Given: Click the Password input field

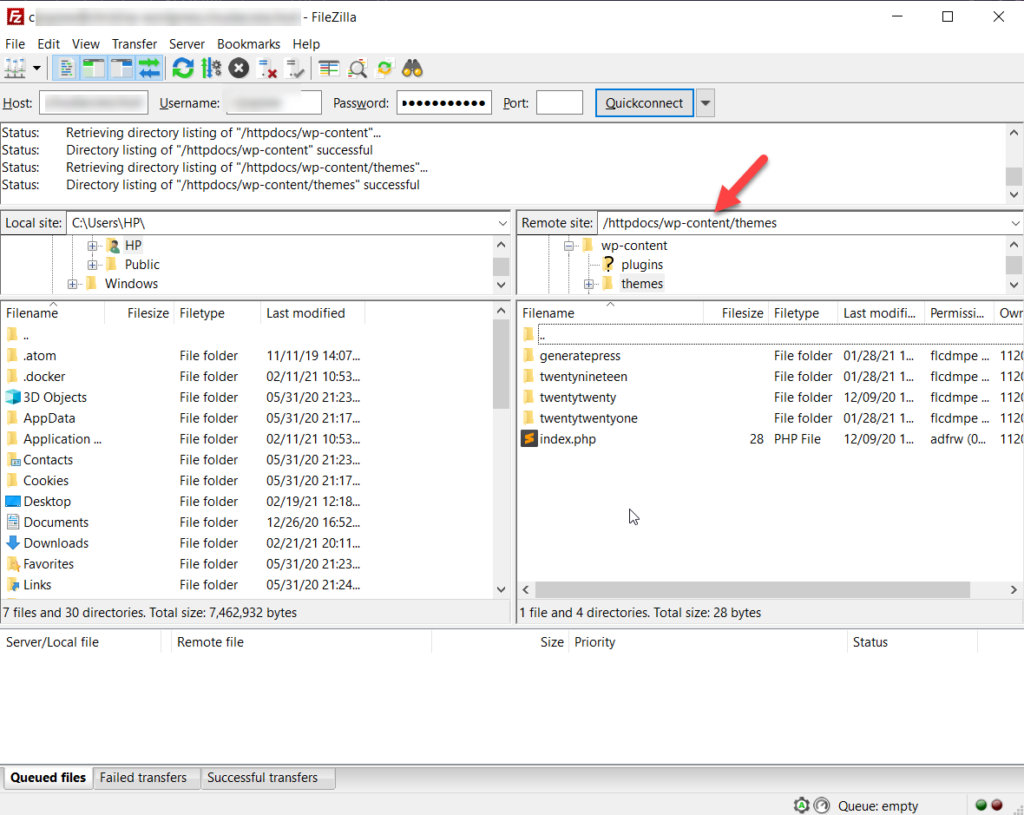Looking at the screenshot, I should pyautogui.click(x=444, y=103).
